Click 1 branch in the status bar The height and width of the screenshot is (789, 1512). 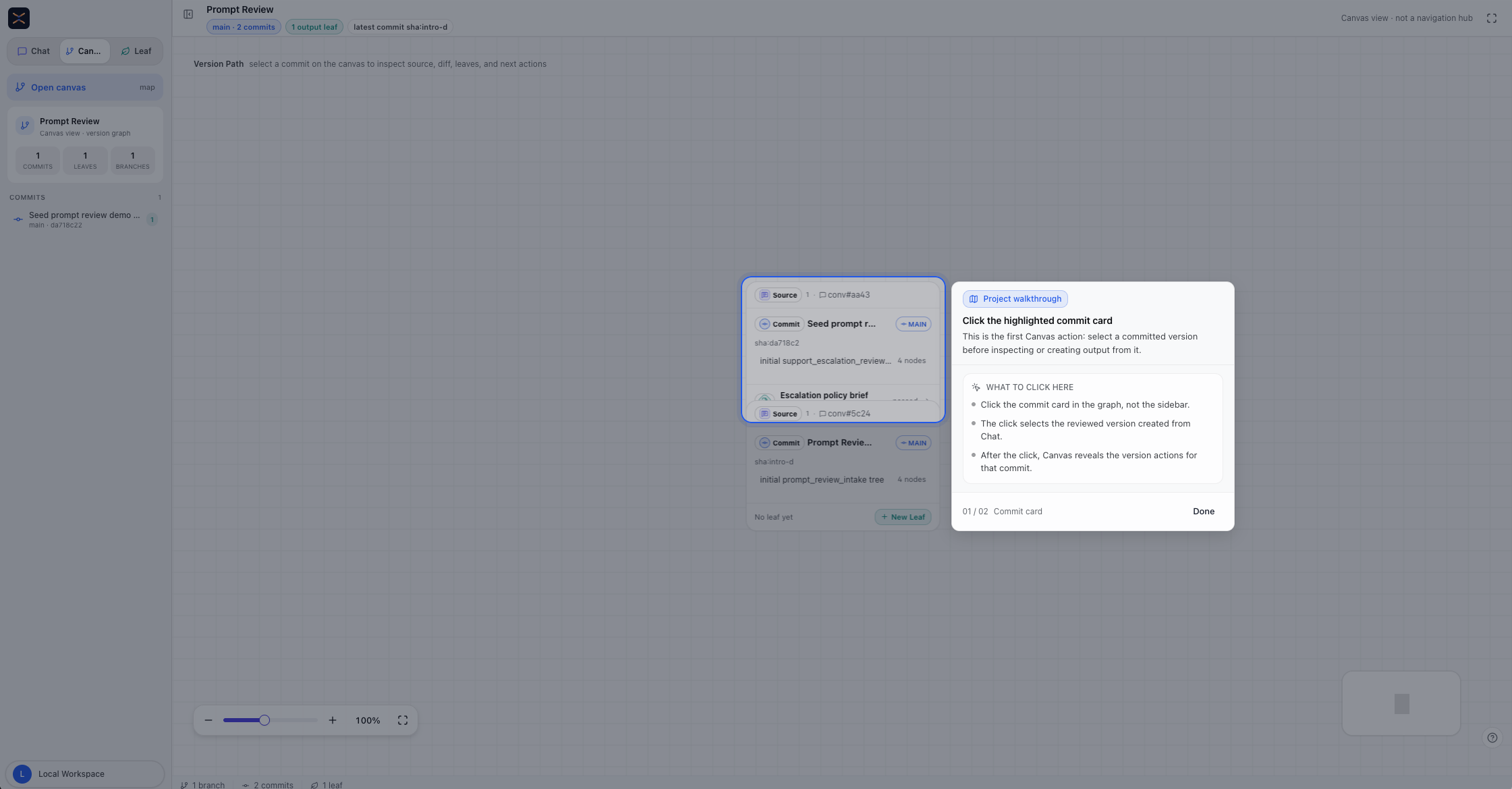(203, 785)
